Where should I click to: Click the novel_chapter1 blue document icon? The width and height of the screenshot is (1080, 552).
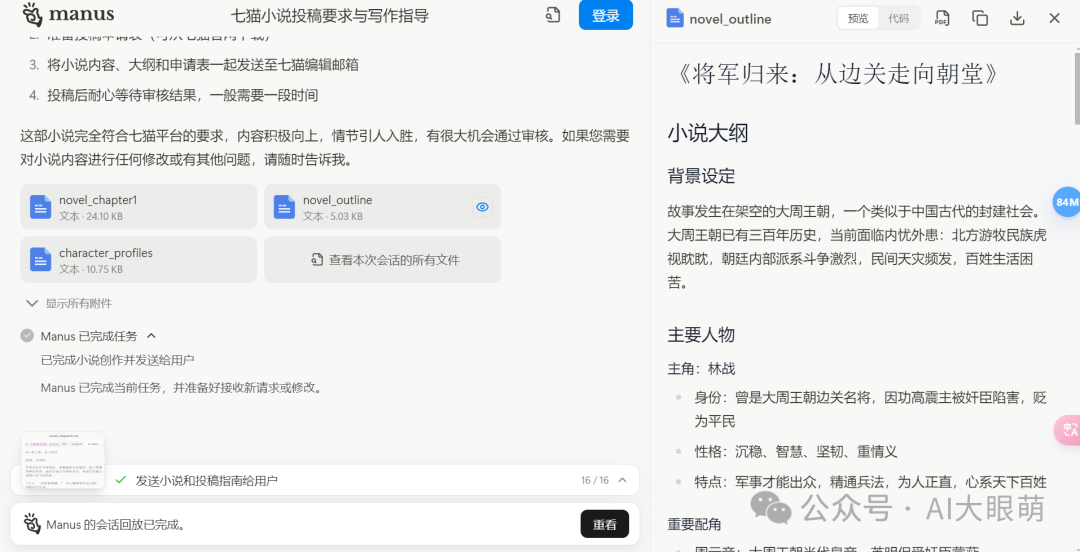point(41,207)
